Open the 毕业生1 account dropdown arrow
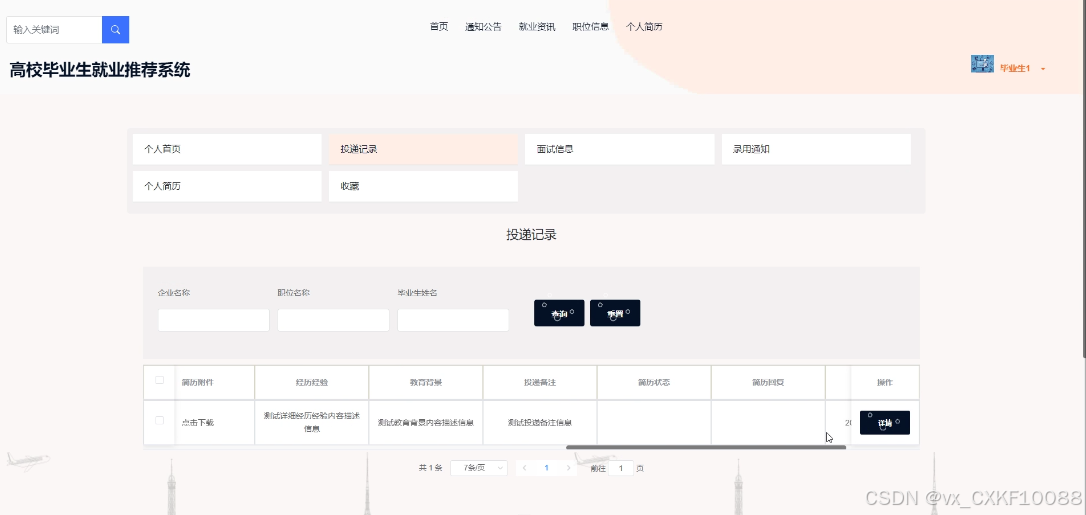This screenshot has height=515, width=1086. point(1043,69)
